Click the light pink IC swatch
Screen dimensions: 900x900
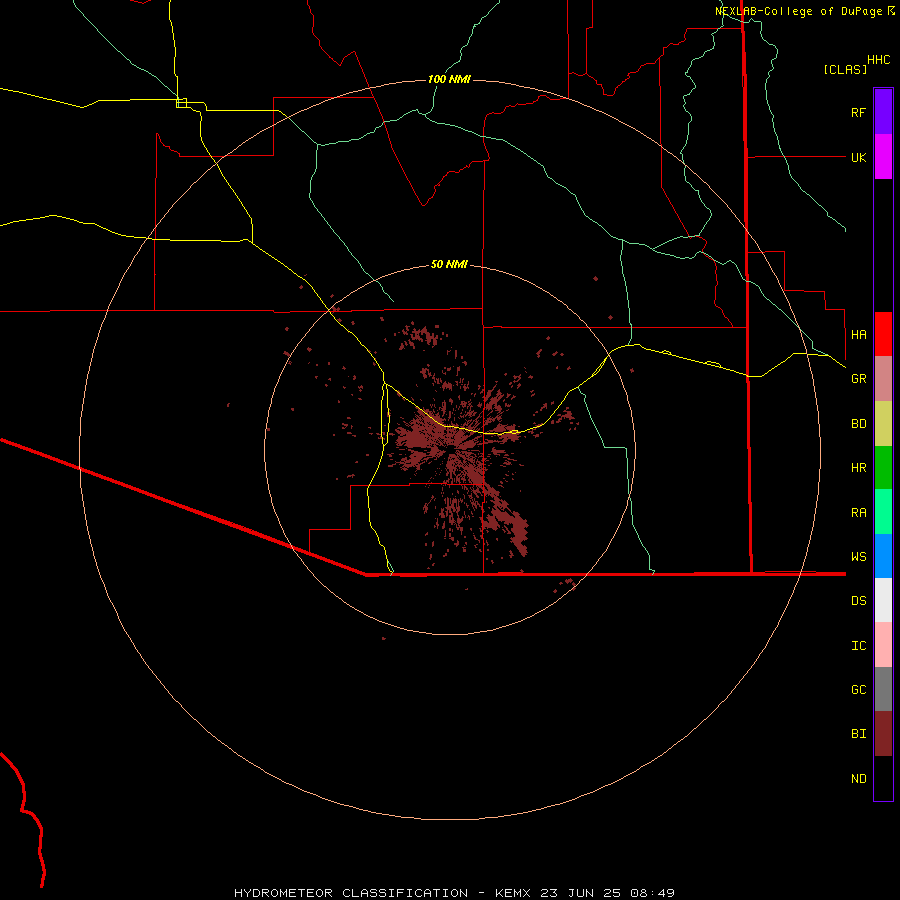(x=883, y=645)
